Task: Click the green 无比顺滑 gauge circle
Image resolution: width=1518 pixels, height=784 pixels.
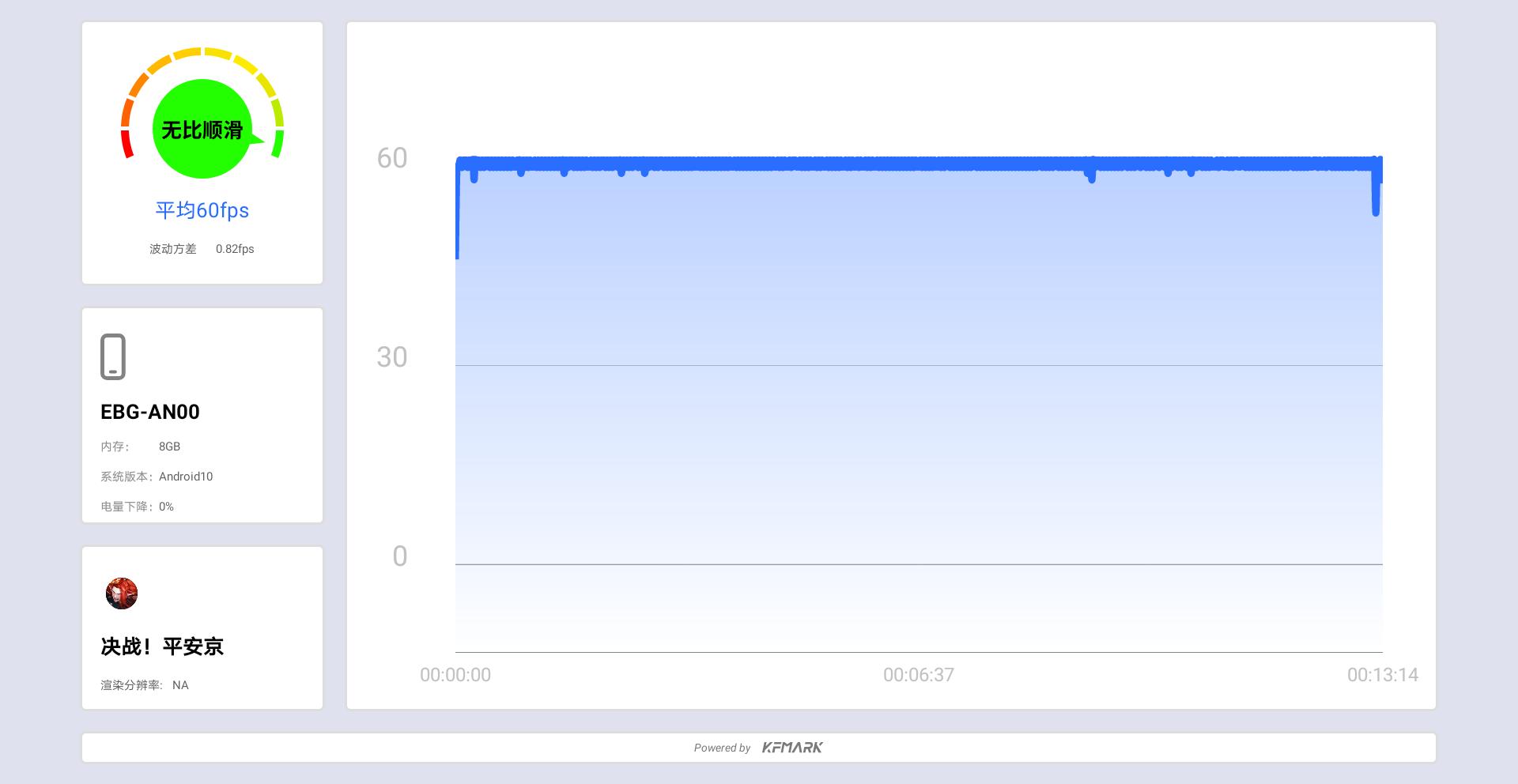Action: [202, 129]
